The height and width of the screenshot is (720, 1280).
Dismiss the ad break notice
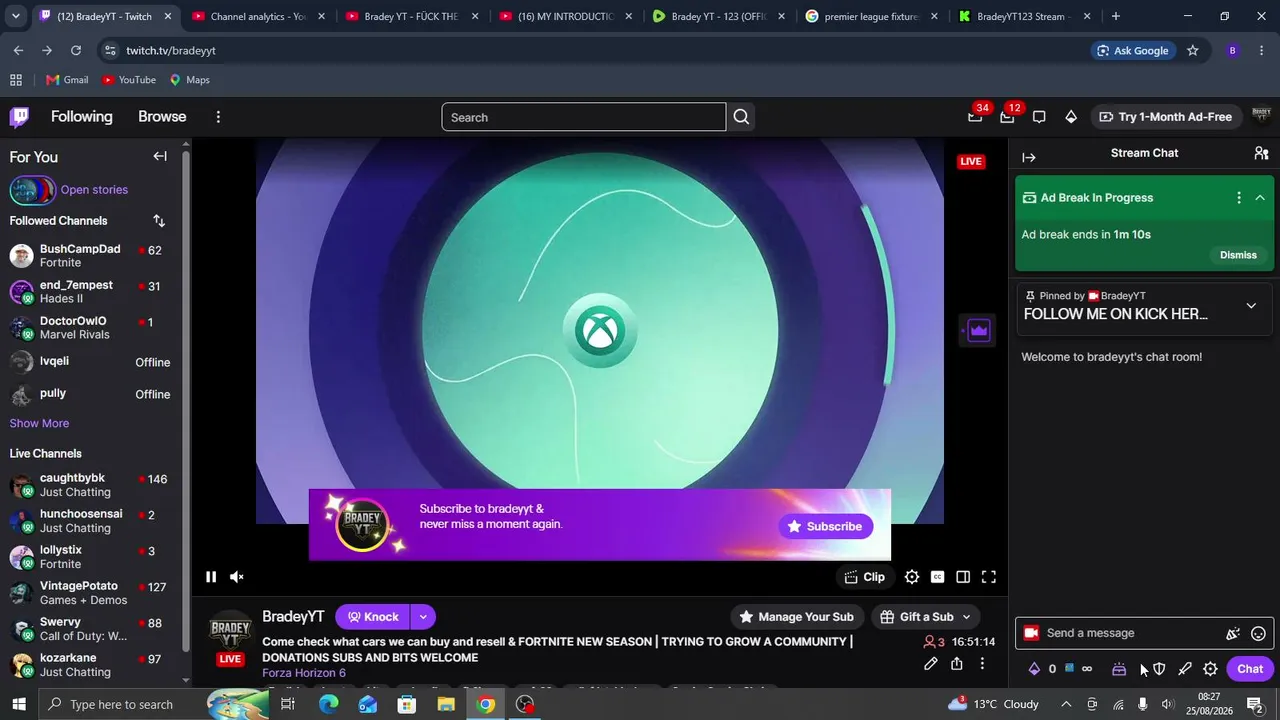1238,255
